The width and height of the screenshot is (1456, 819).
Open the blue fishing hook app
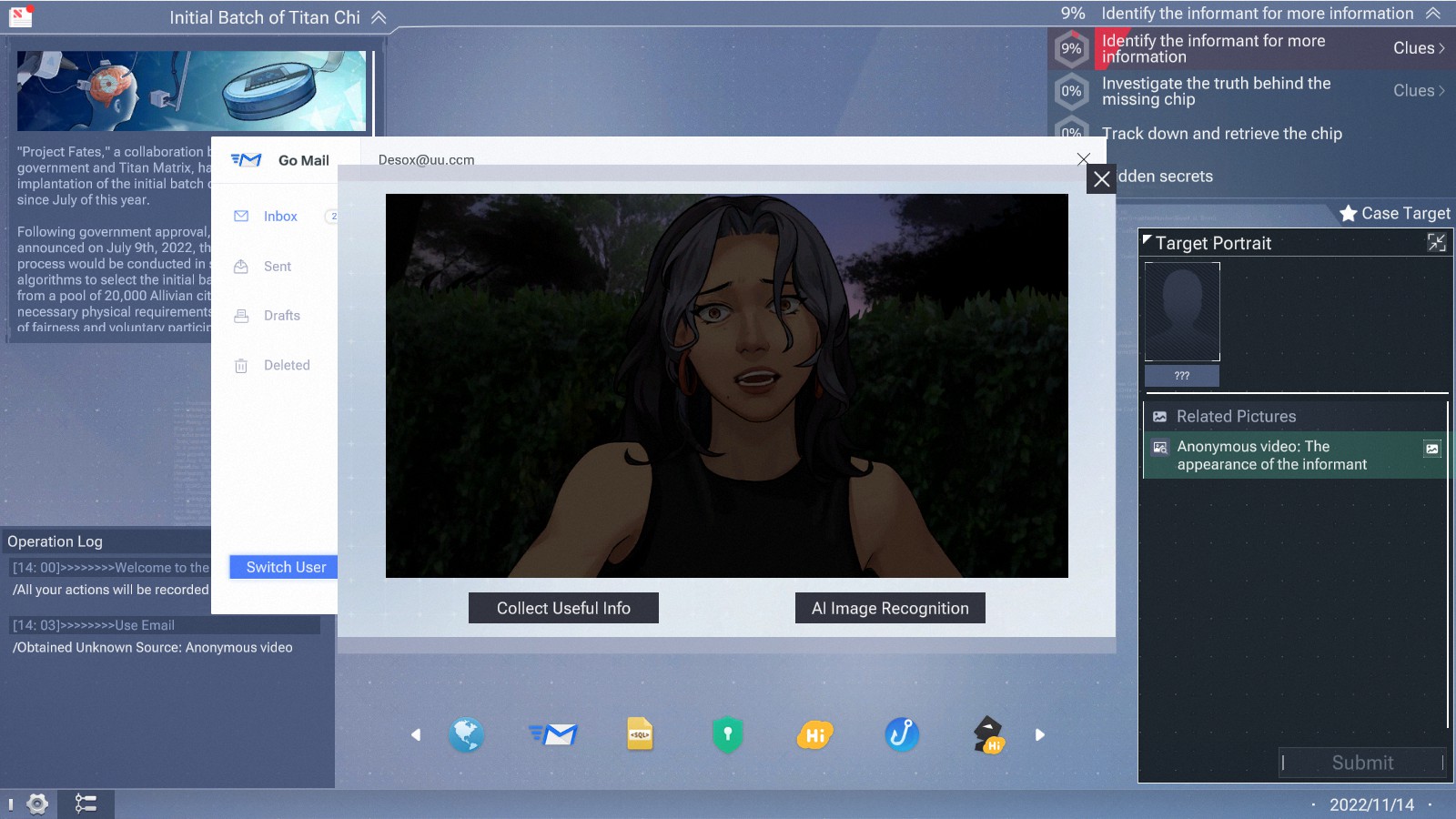coord(901,734)
